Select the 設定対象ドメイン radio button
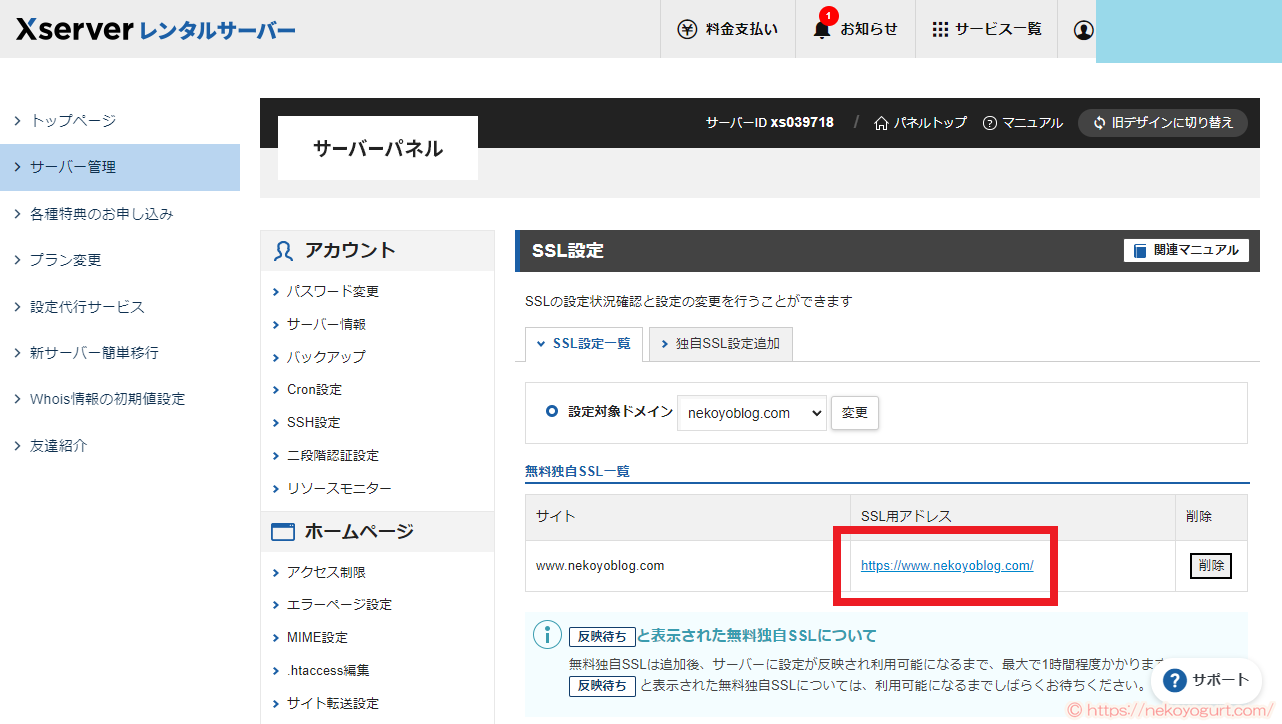The height and width of the screenshot is (724, 1282). (x=552, y=411)
